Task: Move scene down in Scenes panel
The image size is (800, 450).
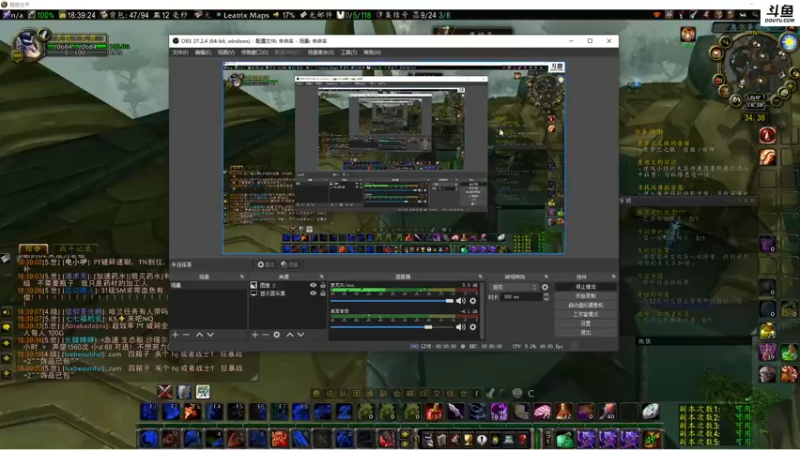Action: 210,335
